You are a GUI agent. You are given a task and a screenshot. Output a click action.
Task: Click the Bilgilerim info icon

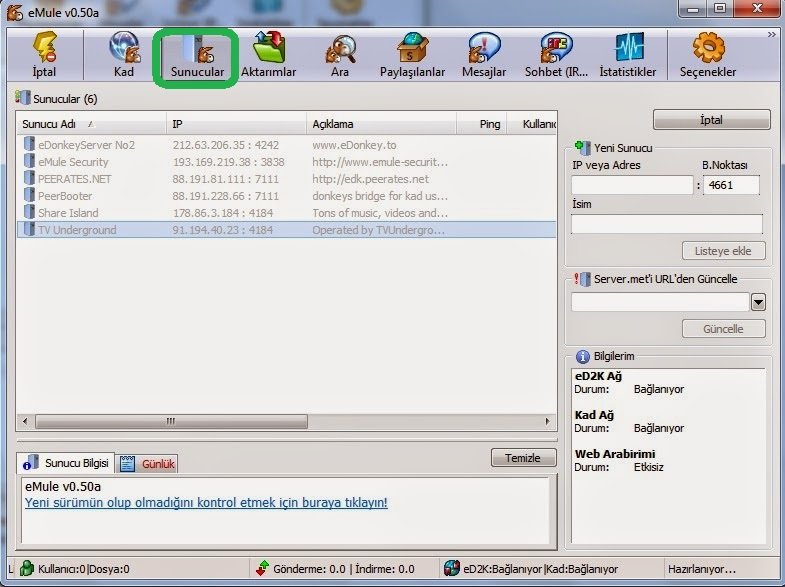coord(583,356)
